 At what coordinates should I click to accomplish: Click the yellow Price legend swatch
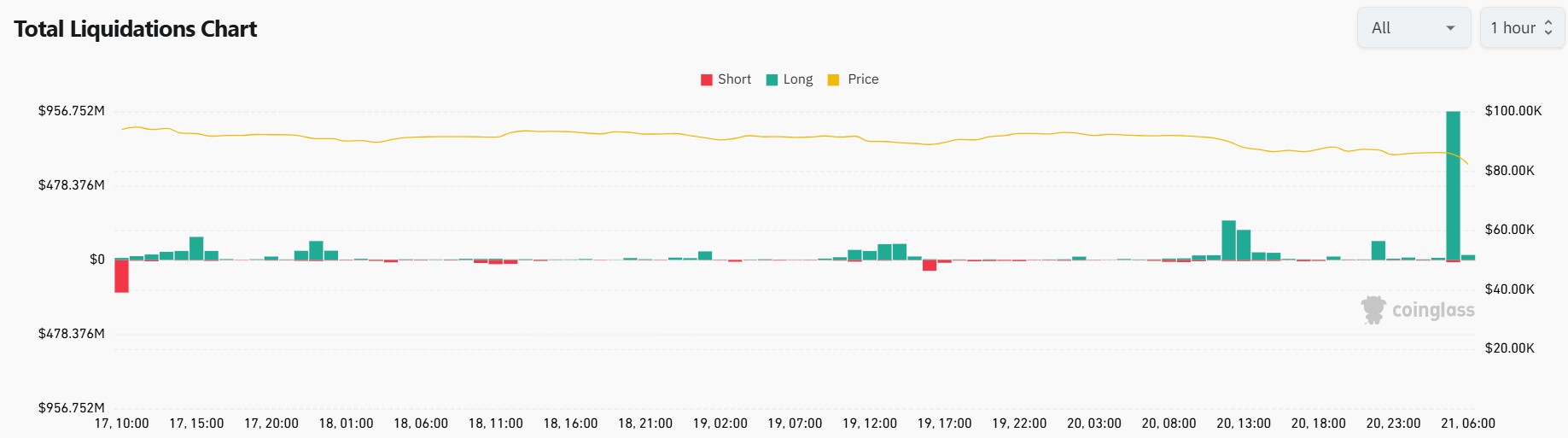pos(833,79)
